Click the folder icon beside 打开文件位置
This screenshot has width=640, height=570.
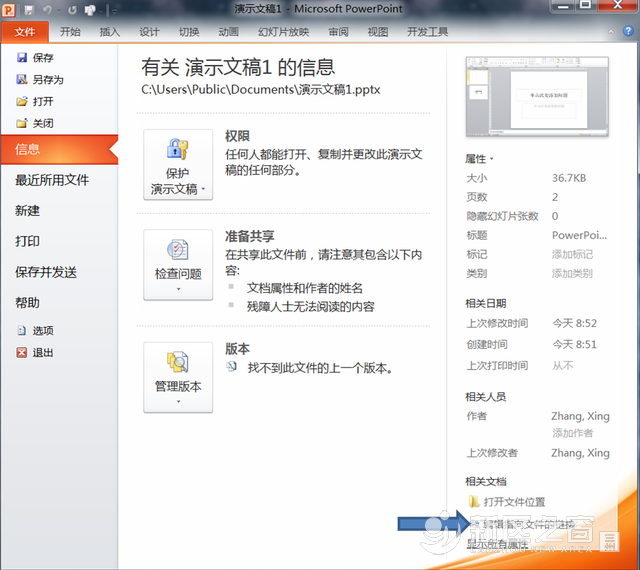pyautogui.click(x=473, y=502)
